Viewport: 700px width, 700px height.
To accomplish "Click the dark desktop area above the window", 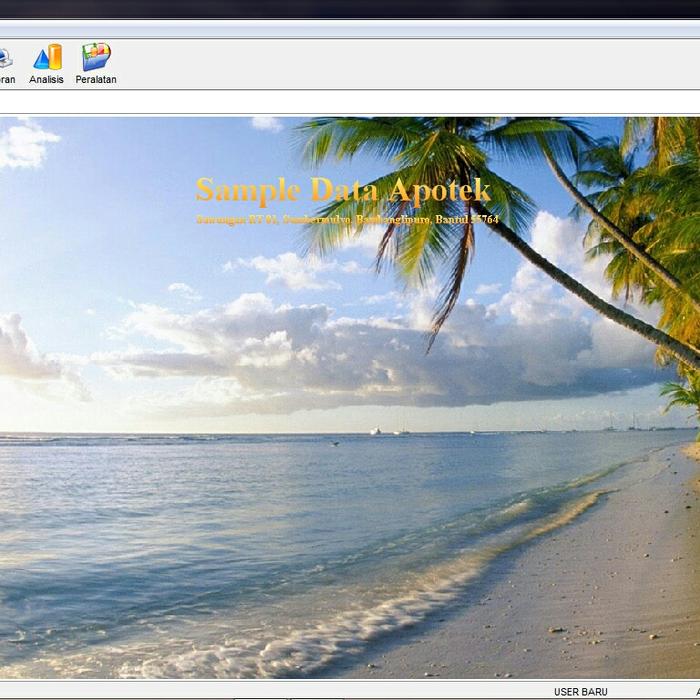I will coord(350,8).
